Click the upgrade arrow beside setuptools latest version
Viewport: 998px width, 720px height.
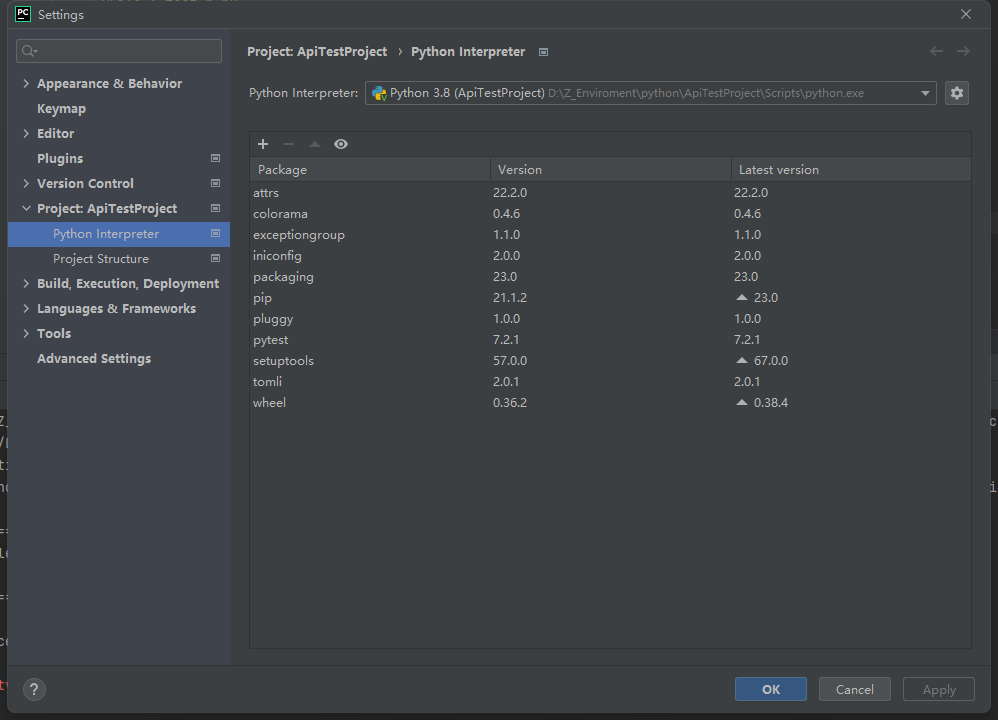[741, 360]
